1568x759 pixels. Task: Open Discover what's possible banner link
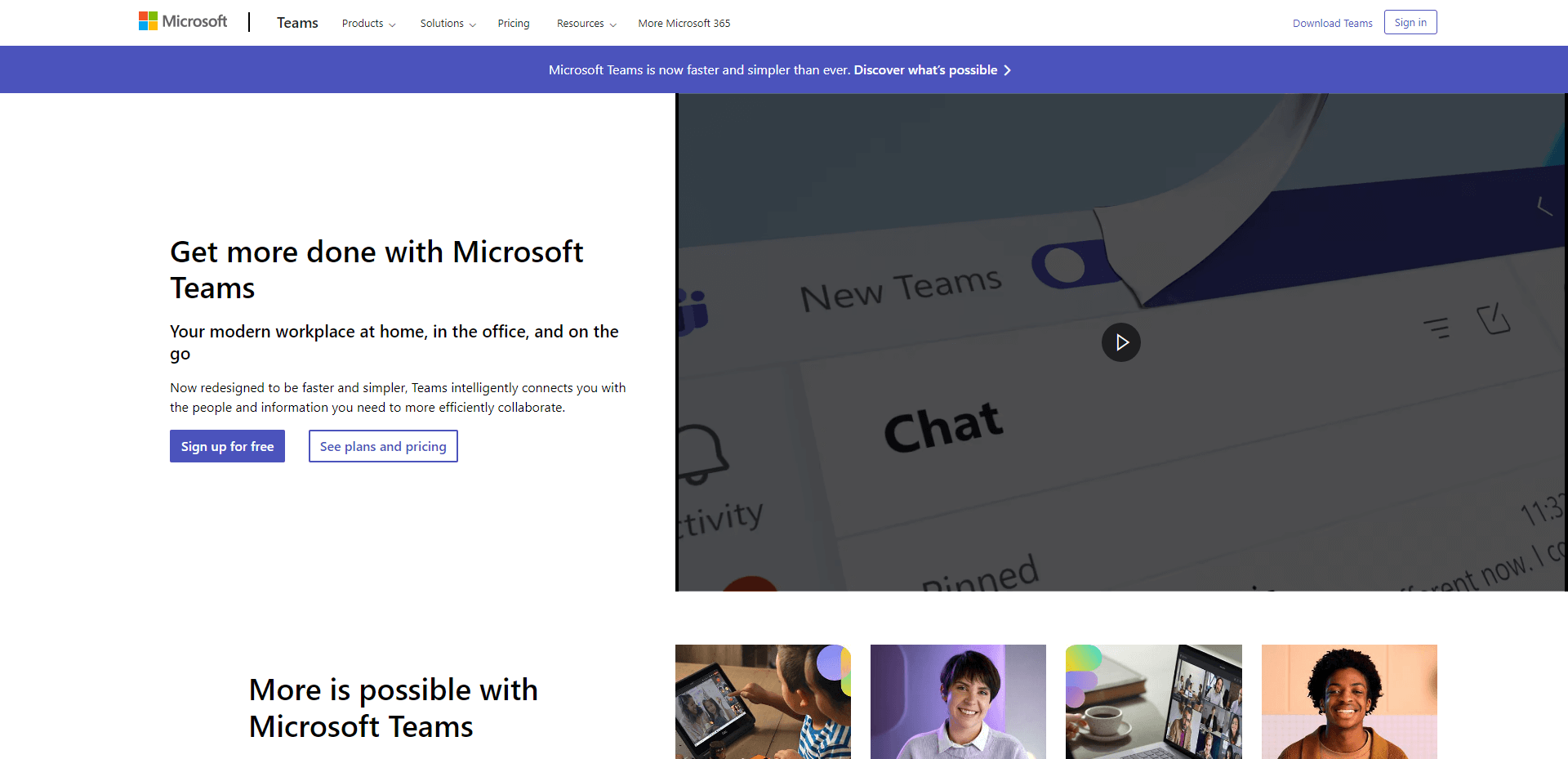(925, 70)
